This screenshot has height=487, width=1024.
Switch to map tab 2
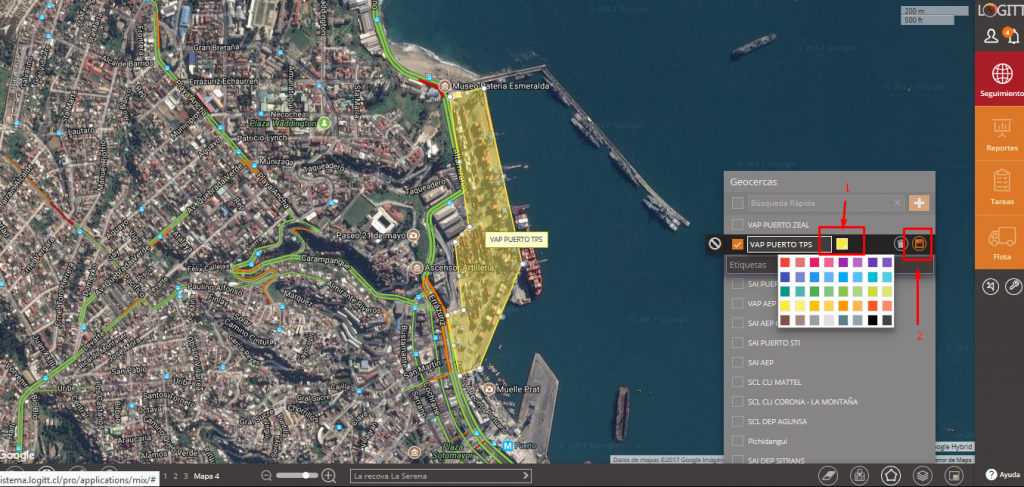(x=175, y=476)
